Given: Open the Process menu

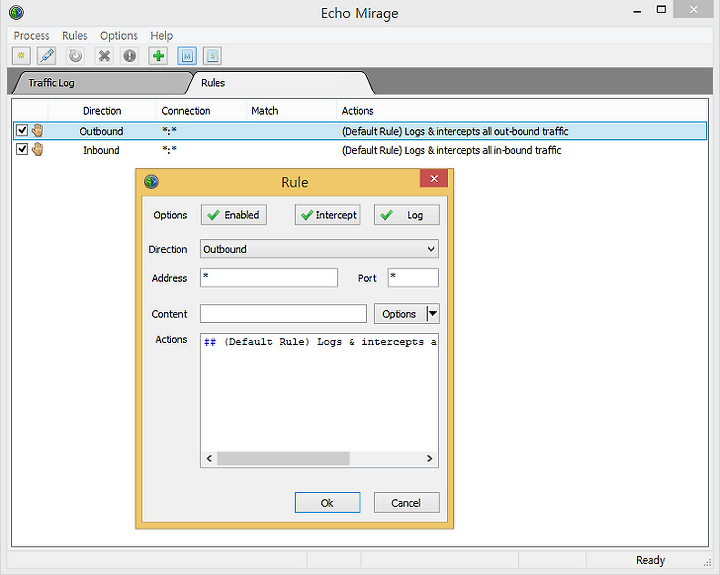Looking at the screenshot, I should pos(31,35).
